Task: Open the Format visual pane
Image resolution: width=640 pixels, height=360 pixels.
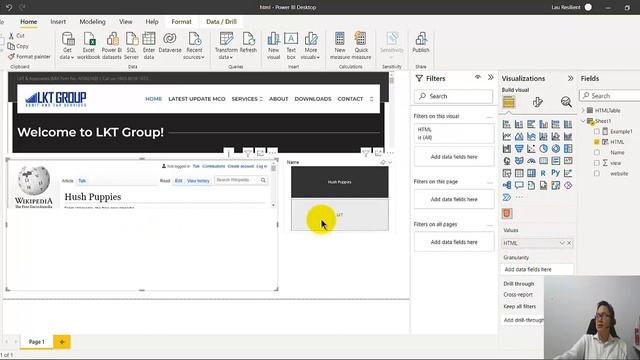Action: click(x=538, y=102)
